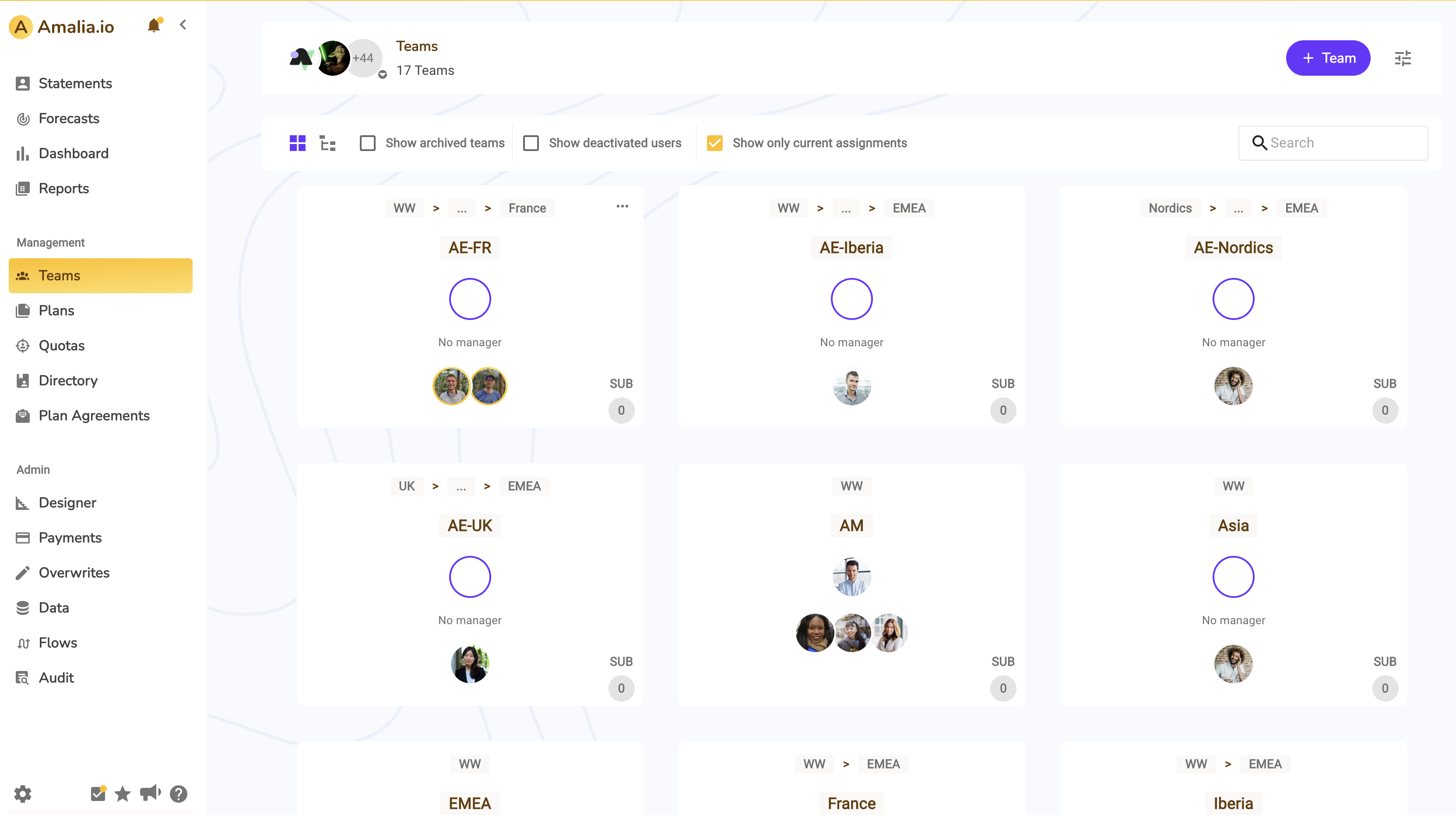The image size is (1456, 815).
Task: Open the Plans page
Action: coord(100,311)
